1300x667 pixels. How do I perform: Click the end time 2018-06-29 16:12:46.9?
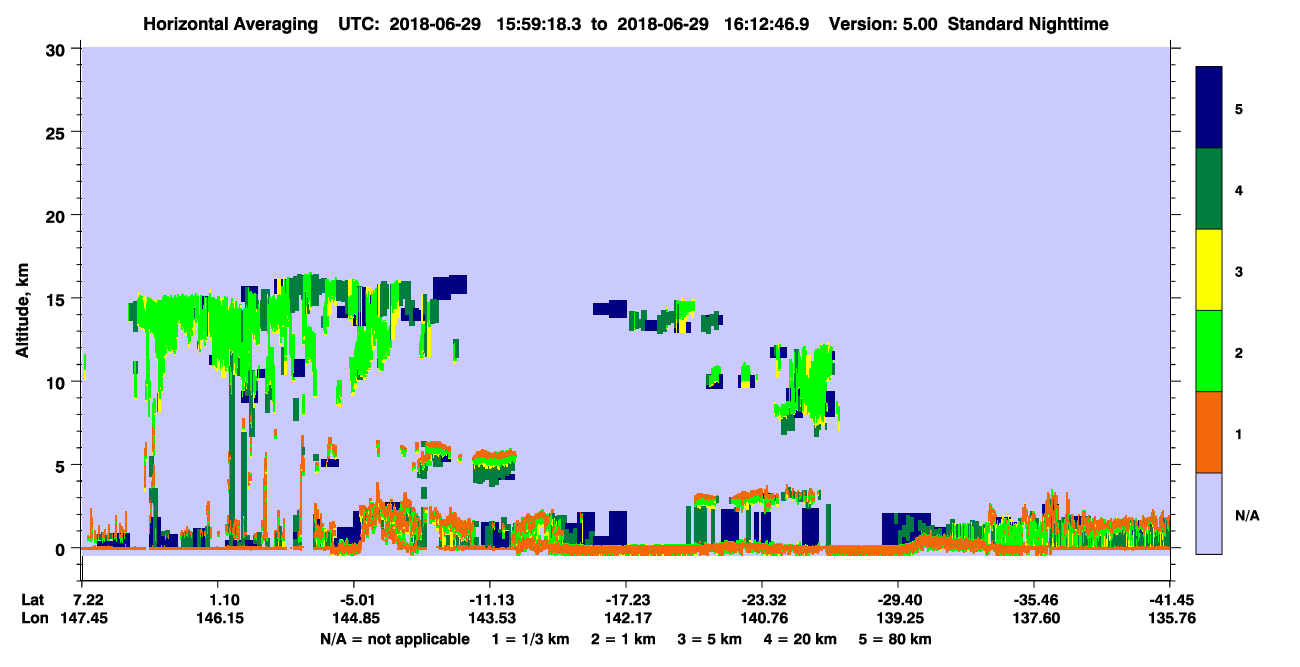click(713, 23)
